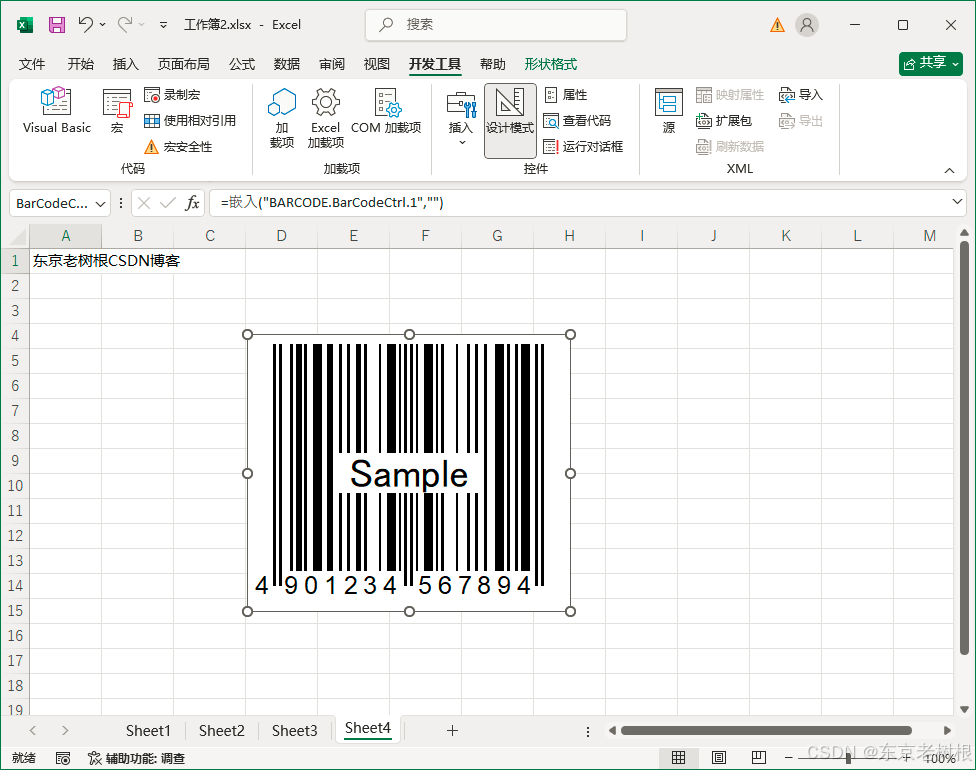Open the Add-ins (加载项) button
The width and height of the screenshot is (976, 770).
(281, 117)
